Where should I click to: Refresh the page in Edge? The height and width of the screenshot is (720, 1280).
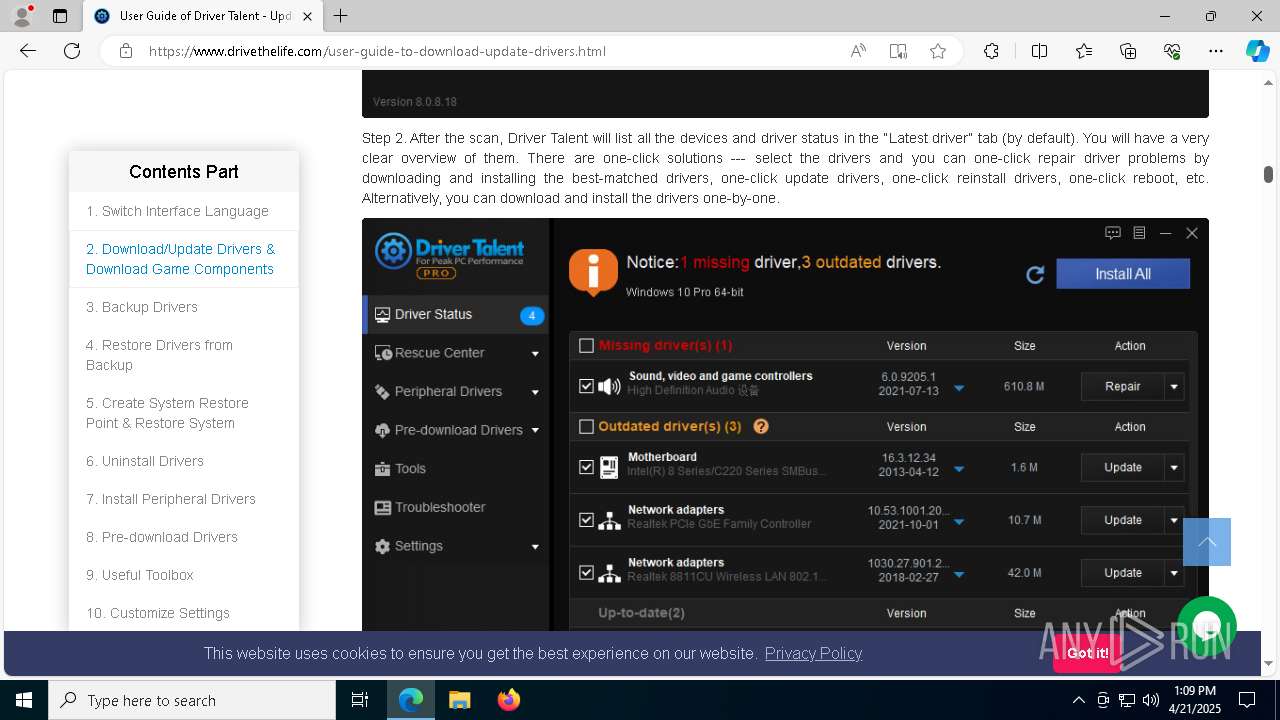(72, 51)
